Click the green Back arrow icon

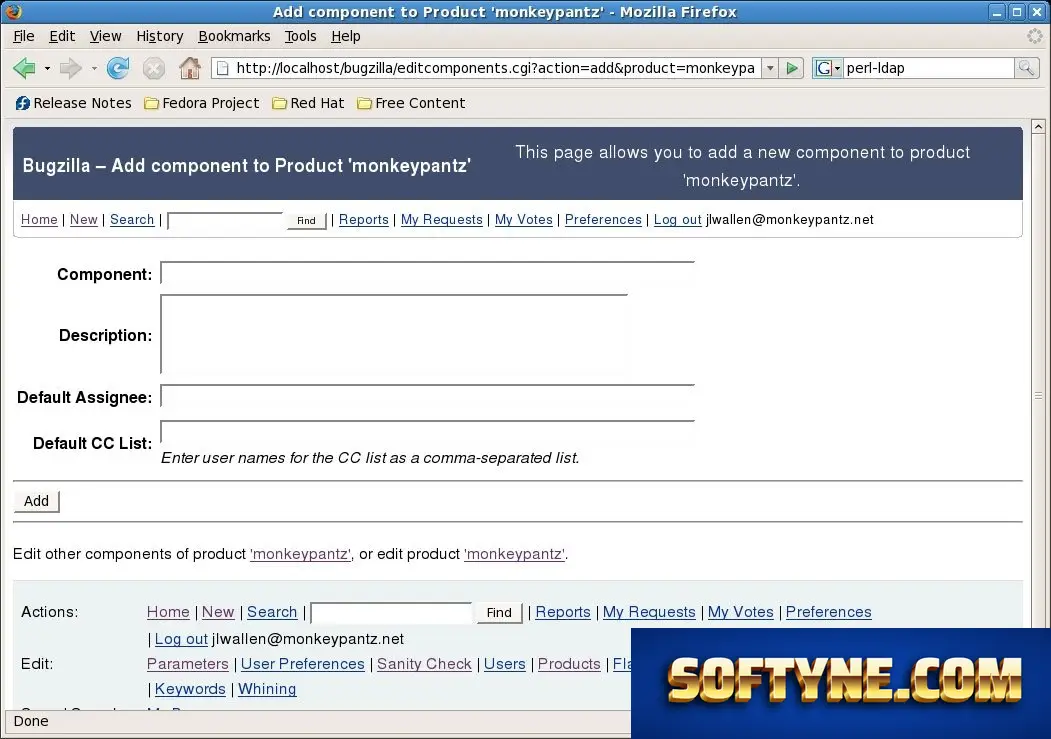(x=24, y=68)
